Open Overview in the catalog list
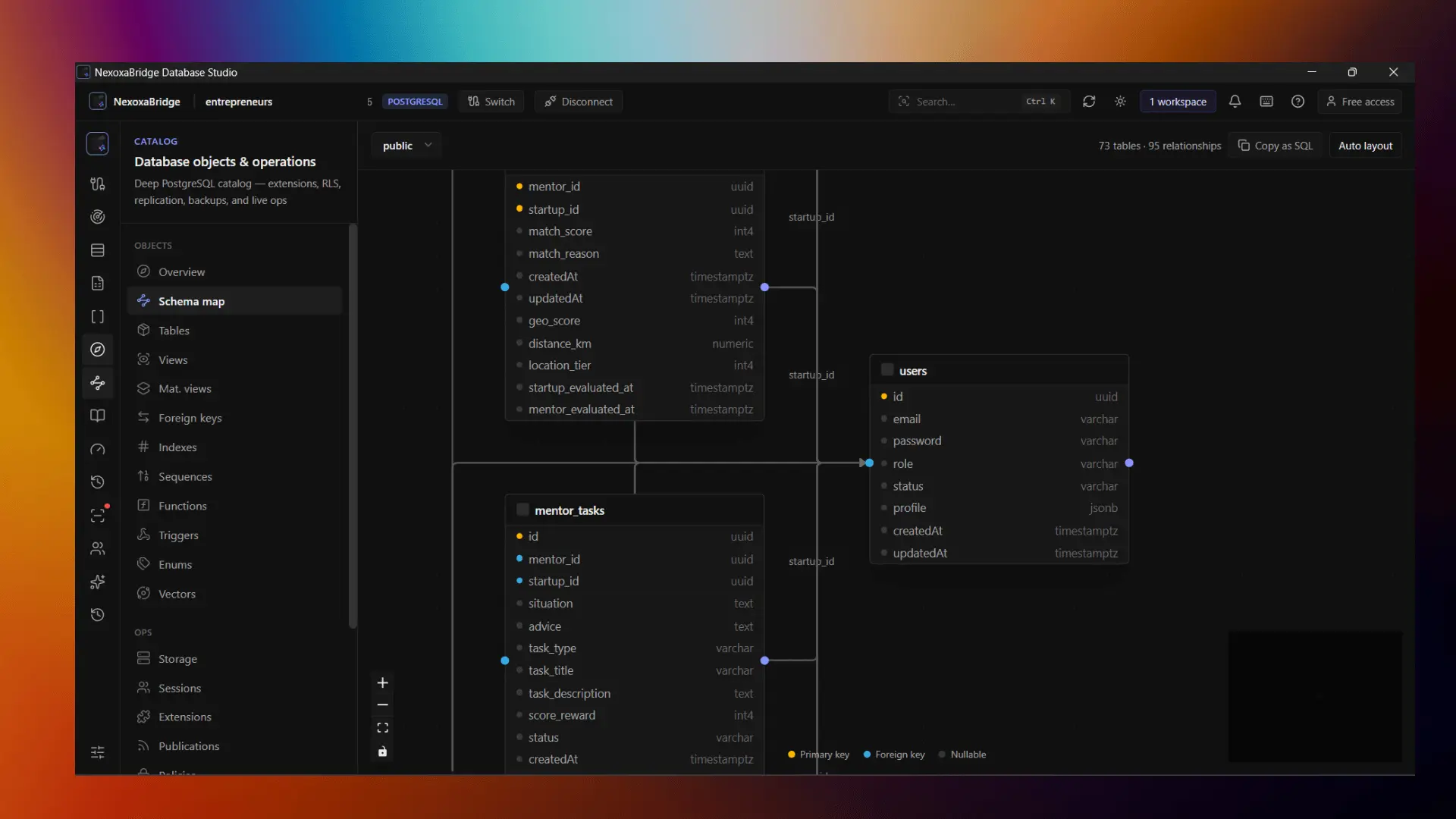 (235, 271)
